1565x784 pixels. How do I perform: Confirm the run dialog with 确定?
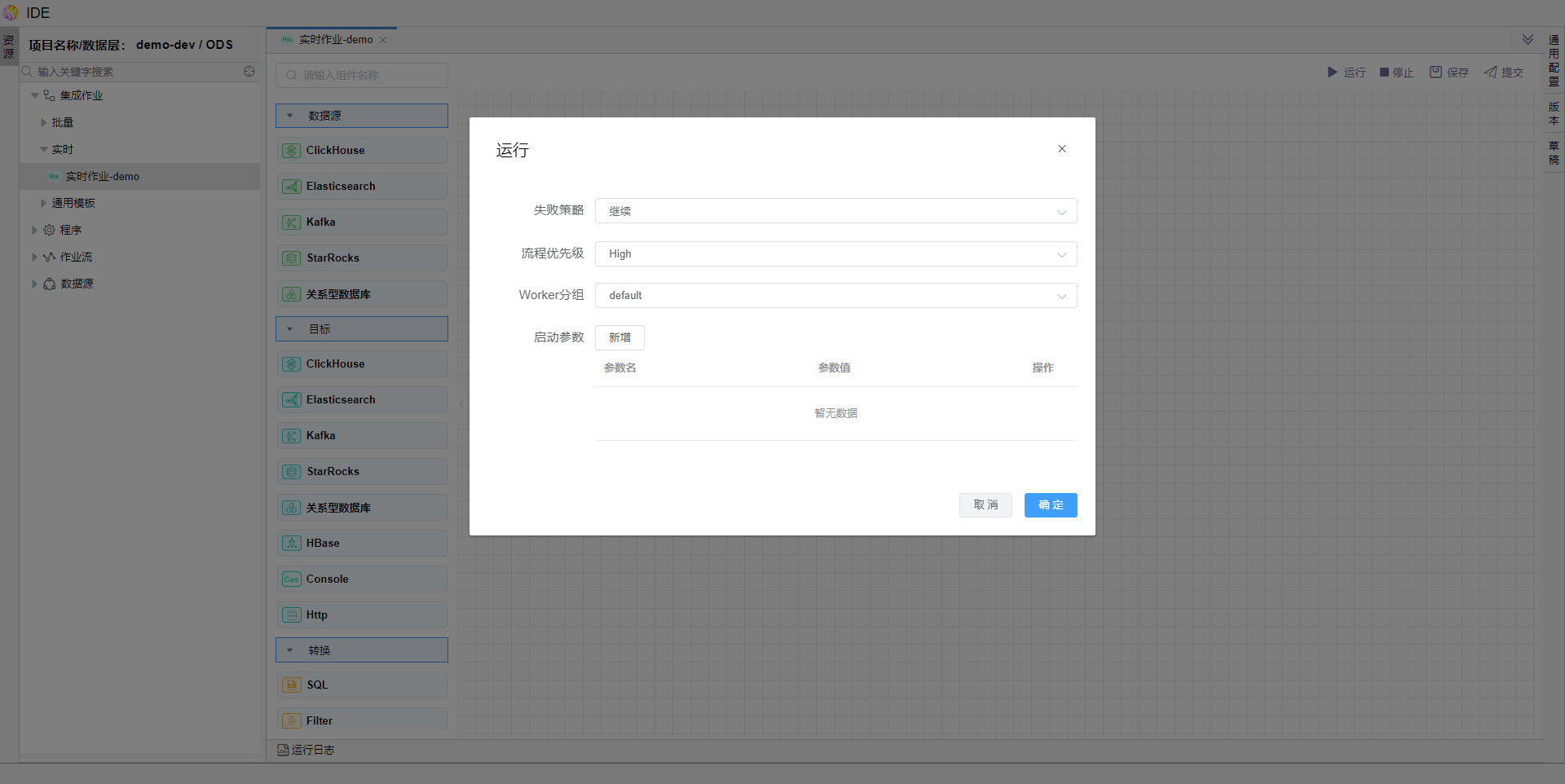pyautogui.click(x=1050, y=505)
